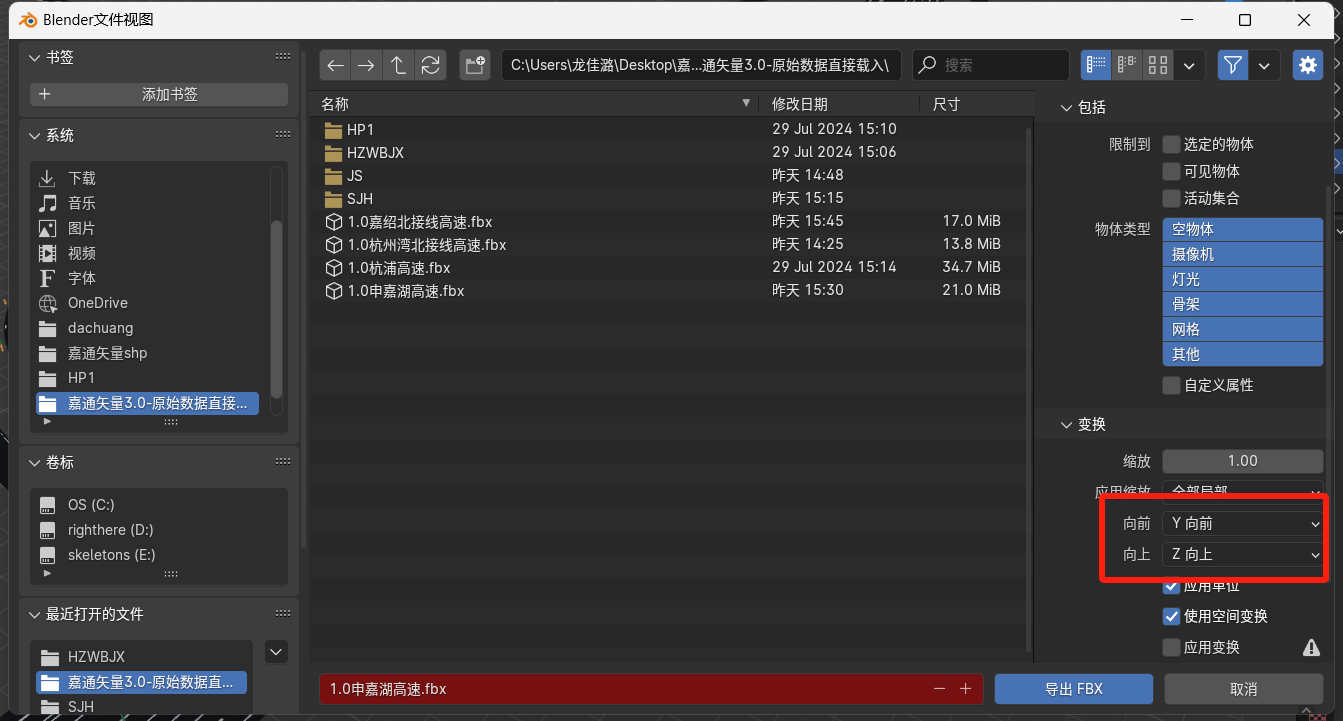Toggle the 其他 object type
Viewport: 1343px width, 721px height.
1242,354
